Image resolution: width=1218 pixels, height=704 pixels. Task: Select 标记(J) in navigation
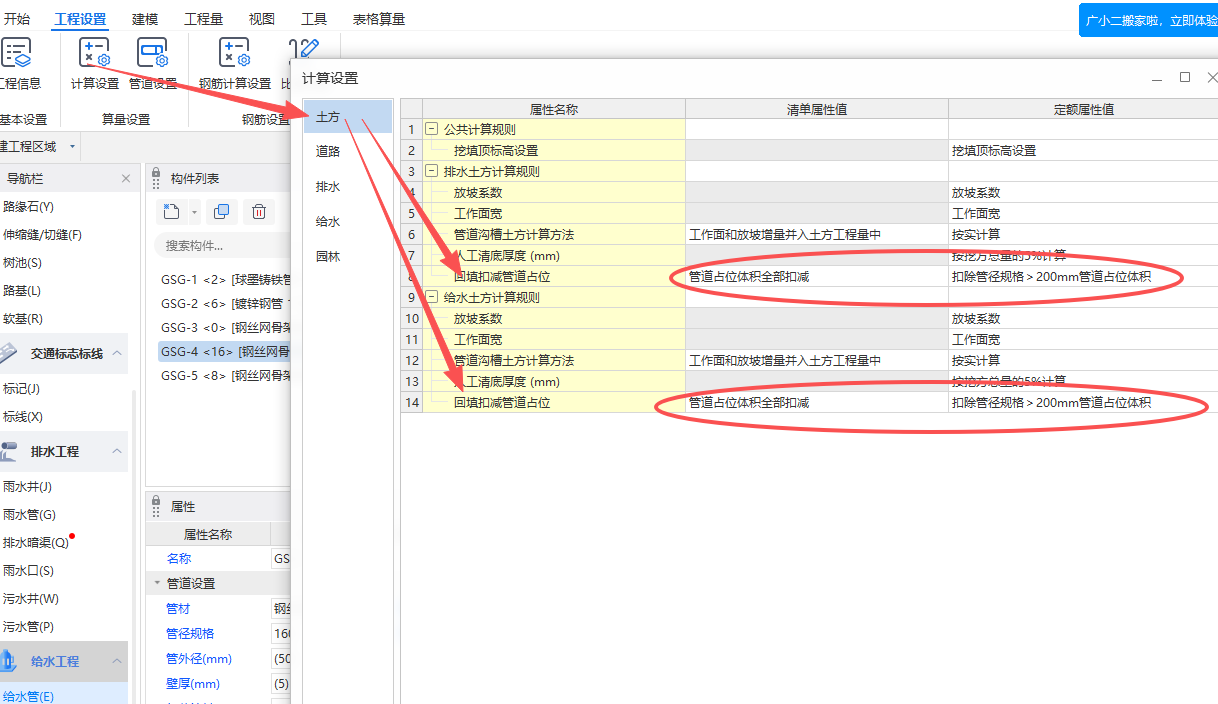click(22, 388)
